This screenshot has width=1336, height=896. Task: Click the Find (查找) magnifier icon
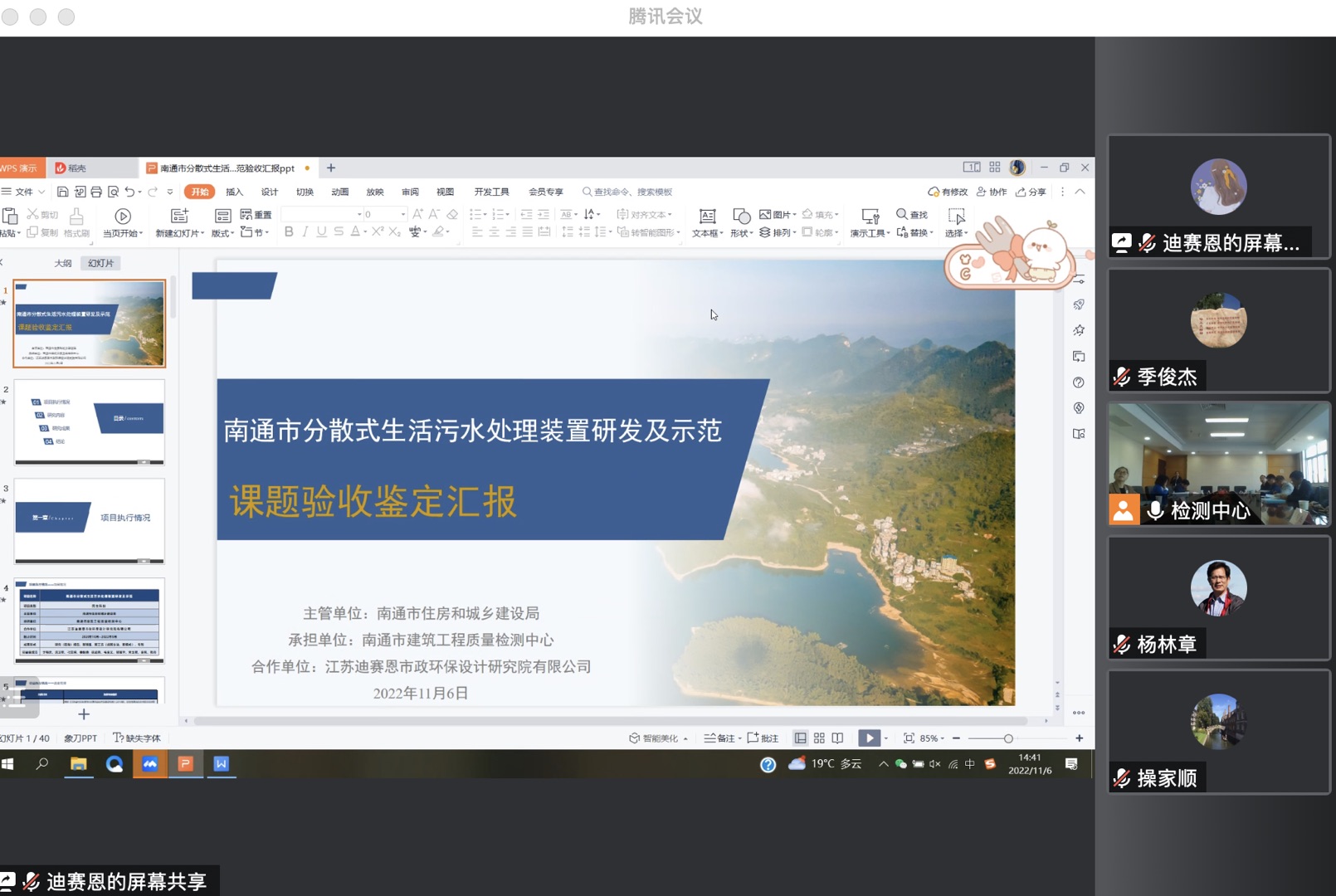pyautogui.click(x=902, y=215)
